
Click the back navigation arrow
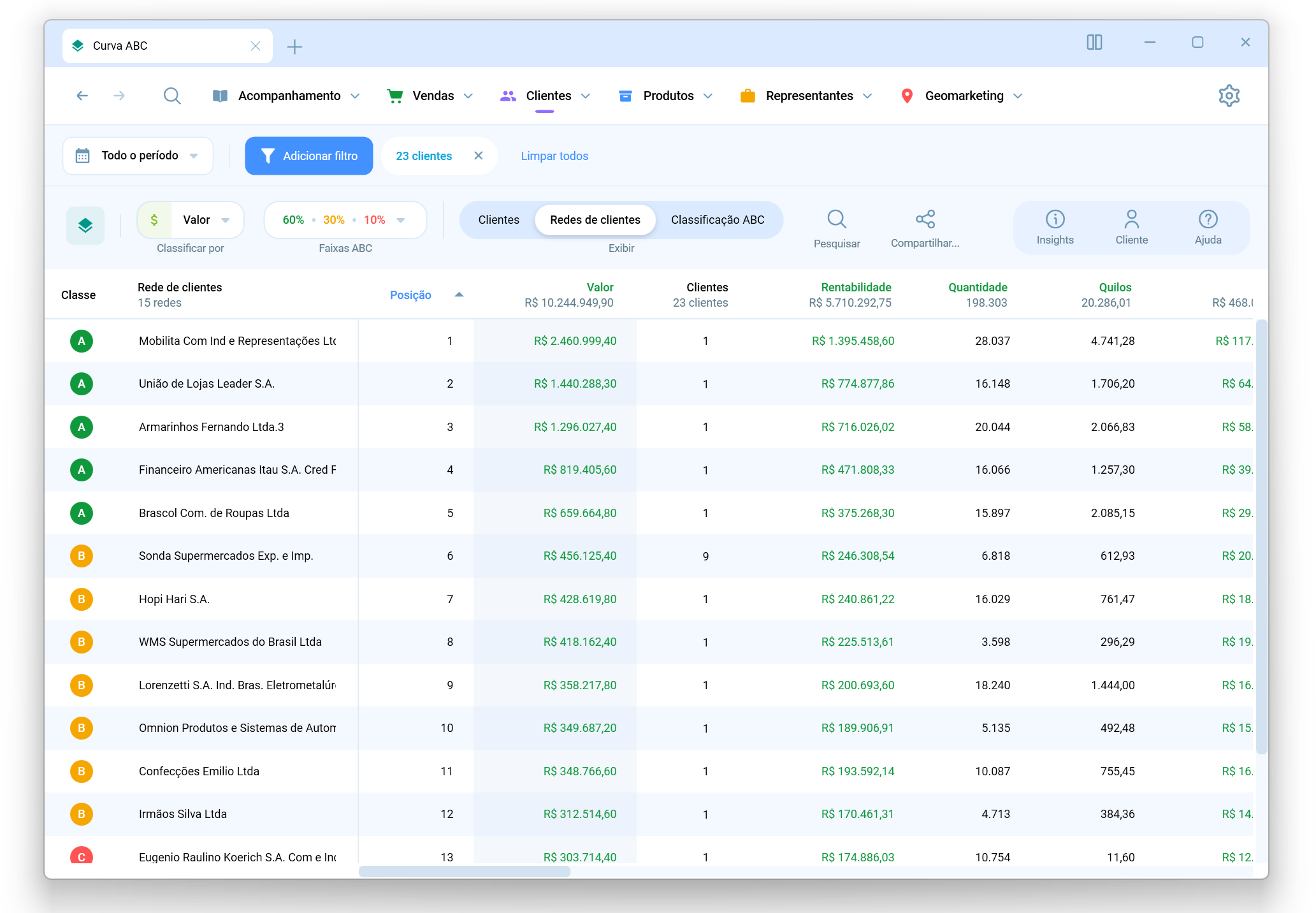tap(82, 96)
